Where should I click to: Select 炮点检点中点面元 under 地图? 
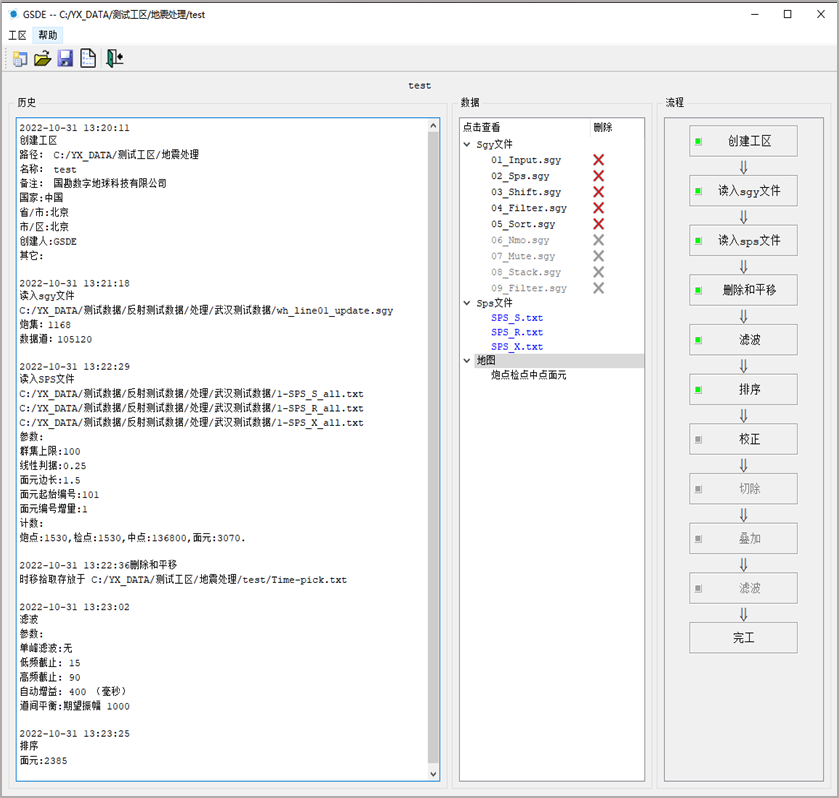click(x=529, y=375)
